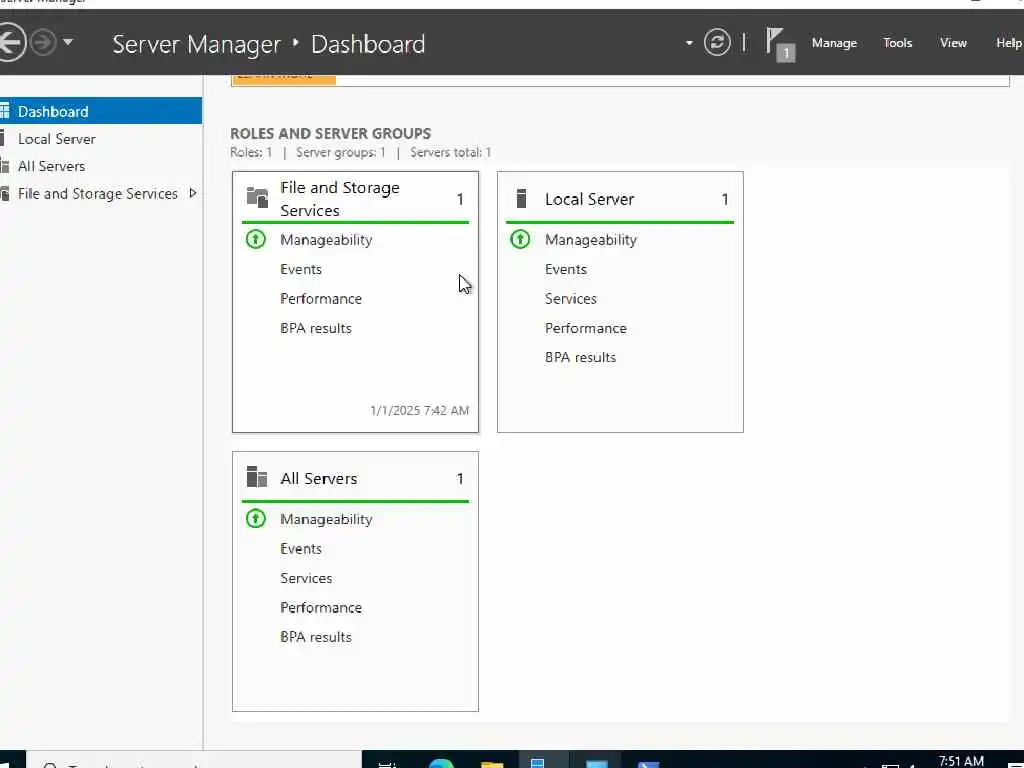Image resolution: width=1024 pixels, height=768 pixels.
Task: Click server count 1 on Local Server tile
Action: tap(725, 199)
